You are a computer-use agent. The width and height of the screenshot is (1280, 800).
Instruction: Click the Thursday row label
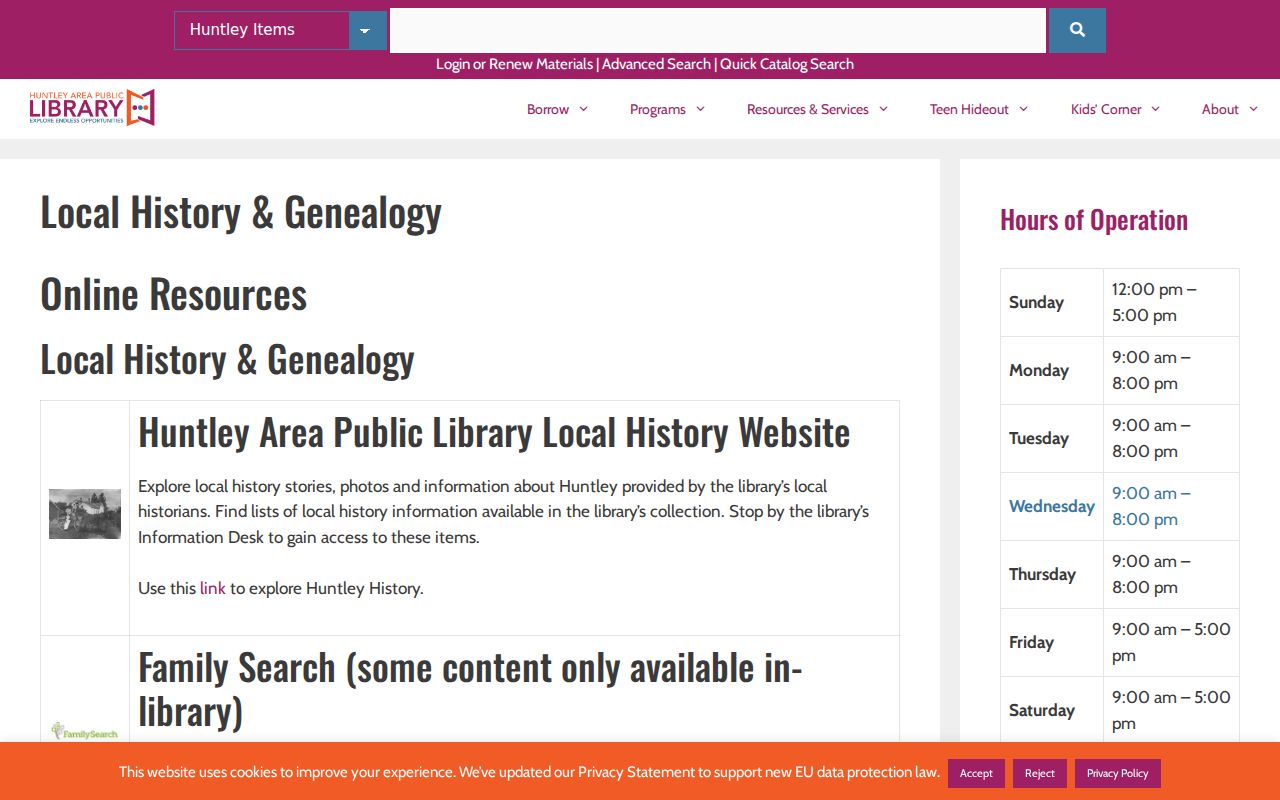pyautogui.click(x=1042, y=574)
